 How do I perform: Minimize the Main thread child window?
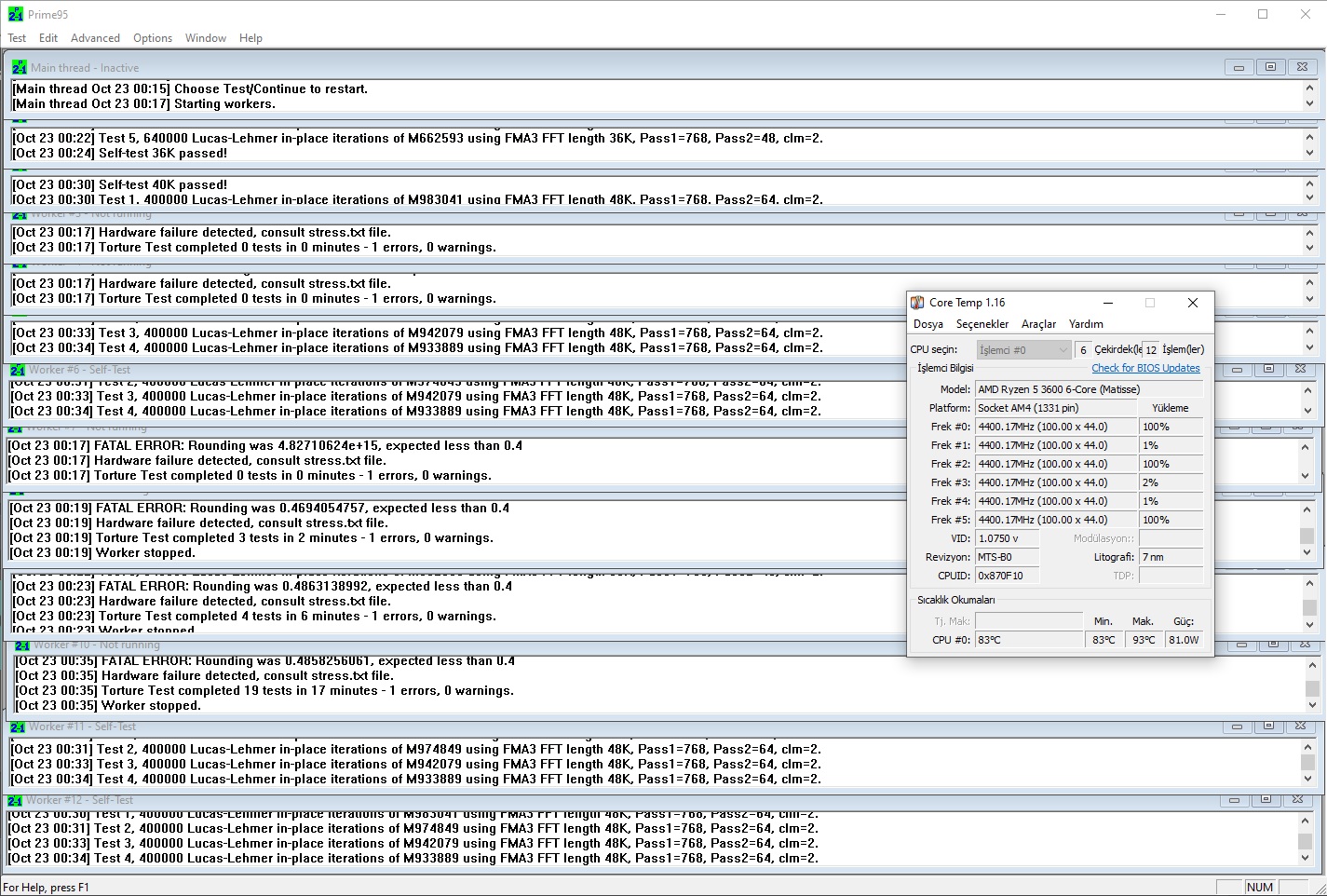(1239, 67)
